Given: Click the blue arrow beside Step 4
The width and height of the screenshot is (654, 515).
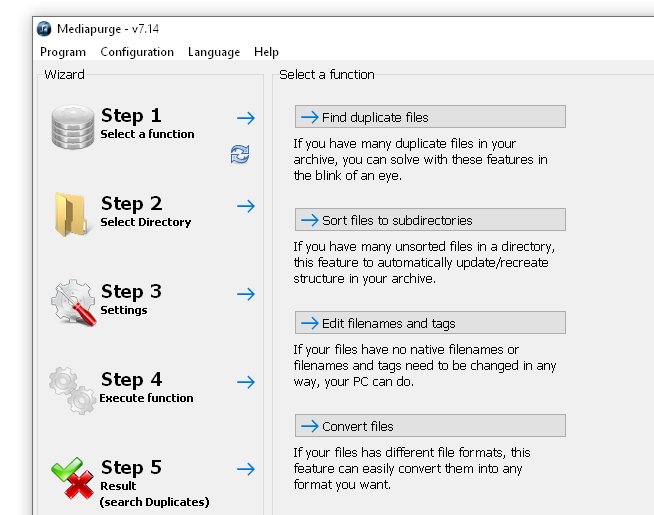Looking at the screenshot, I should (246, 382).
